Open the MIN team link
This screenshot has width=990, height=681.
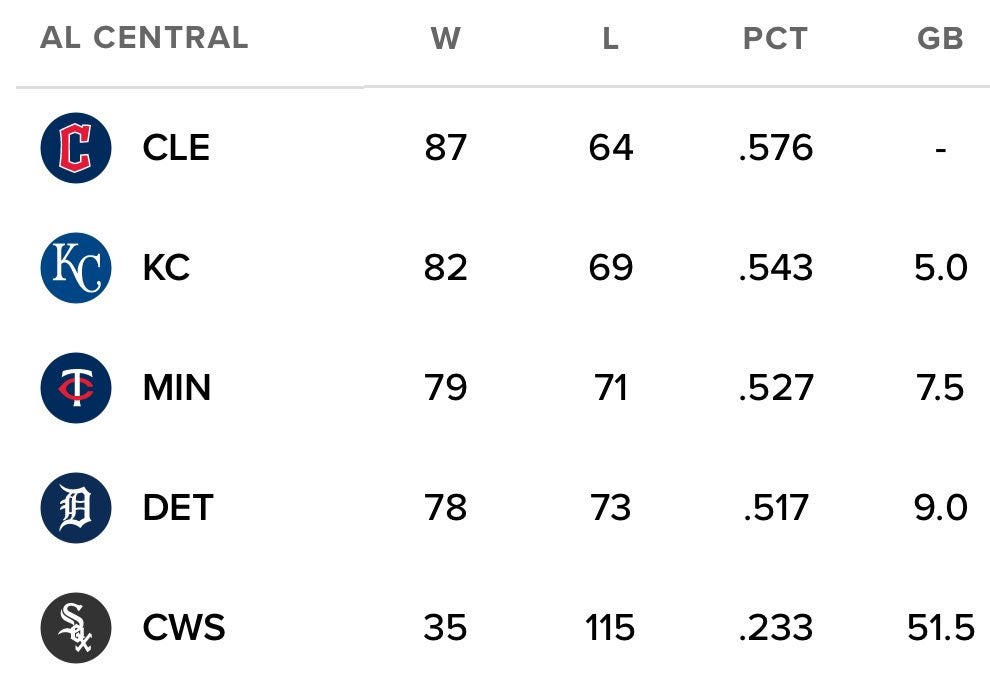coord(177,388)
